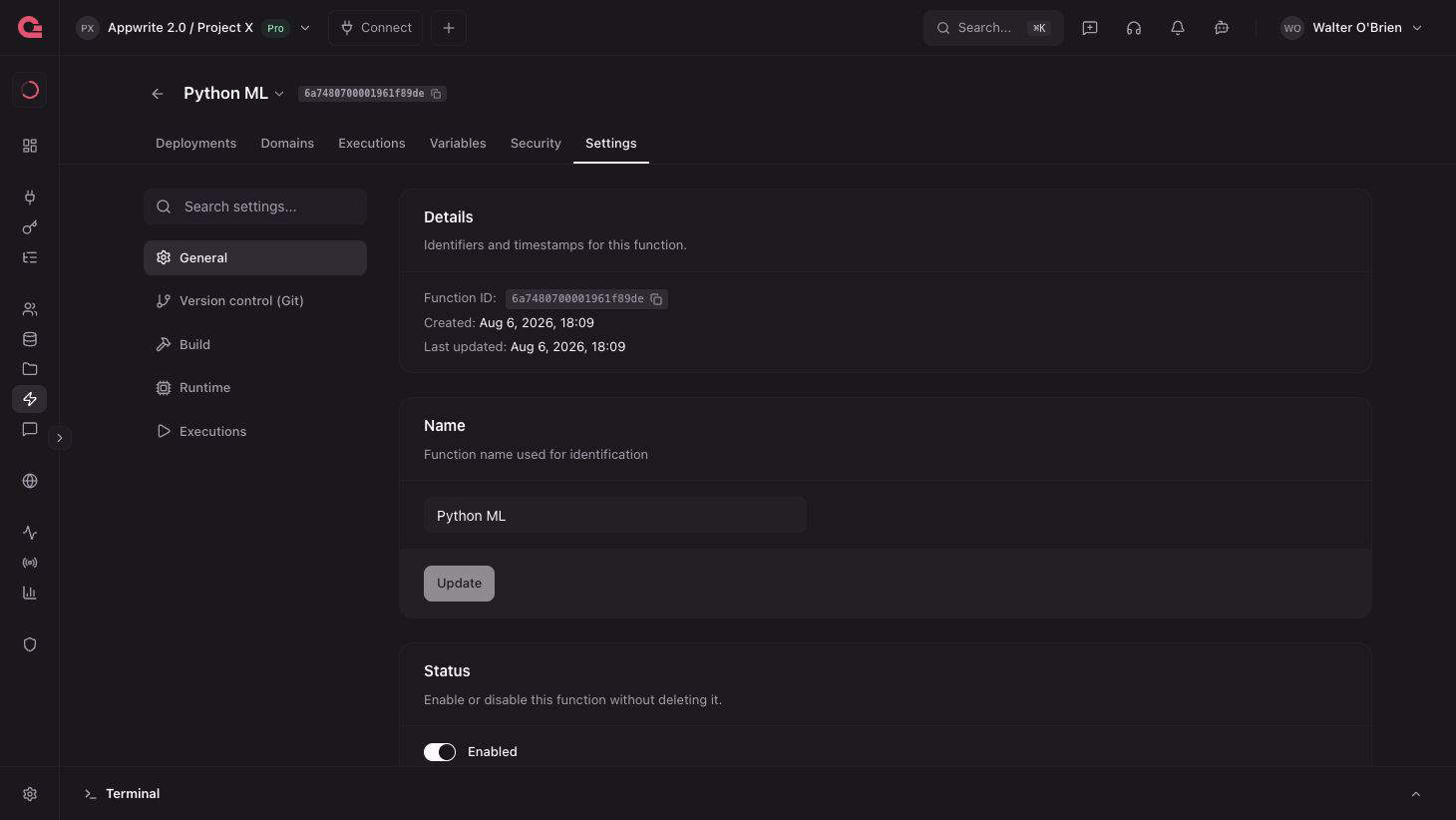Image resolution: width=1456 pixels, height=820 pixels.
Task: Open the plug integrations icon in left sidebar
Action: pos(30,198)
